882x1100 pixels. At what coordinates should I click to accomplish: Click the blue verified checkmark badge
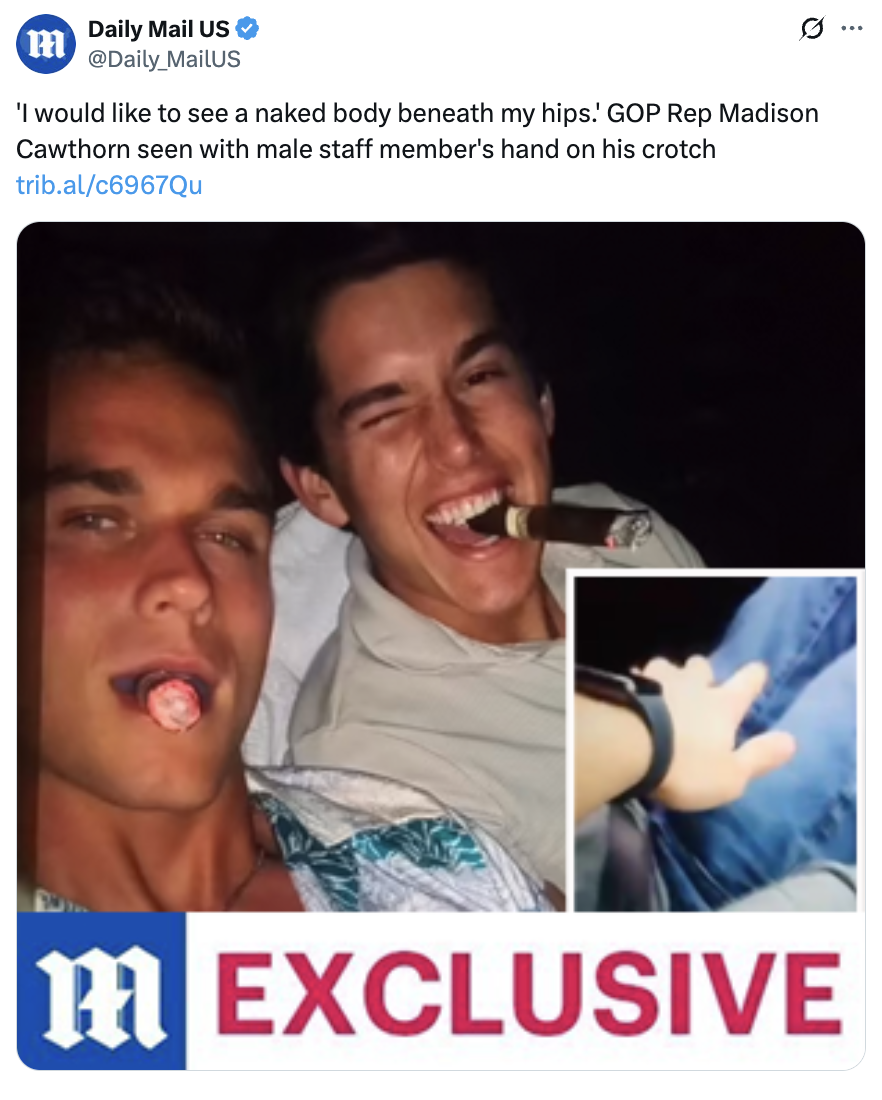click(247, 29)
